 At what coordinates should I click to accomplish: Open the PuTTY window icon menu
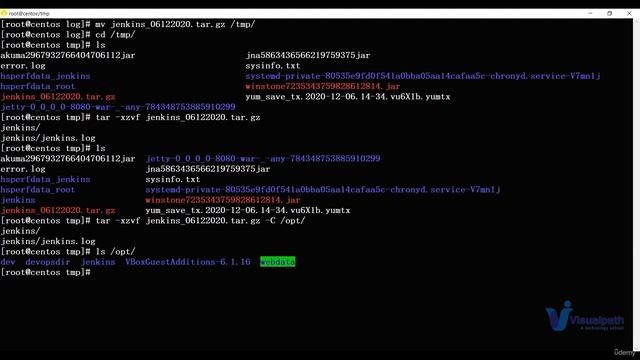click(x=4, y=13)
